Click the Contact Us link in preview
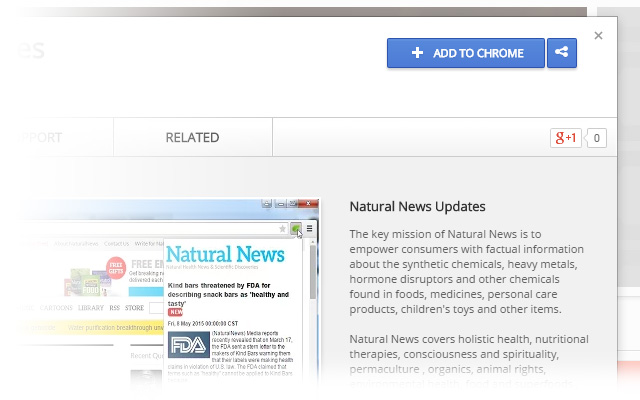This screenshot has height=400, width=640. tap(117, 244)
